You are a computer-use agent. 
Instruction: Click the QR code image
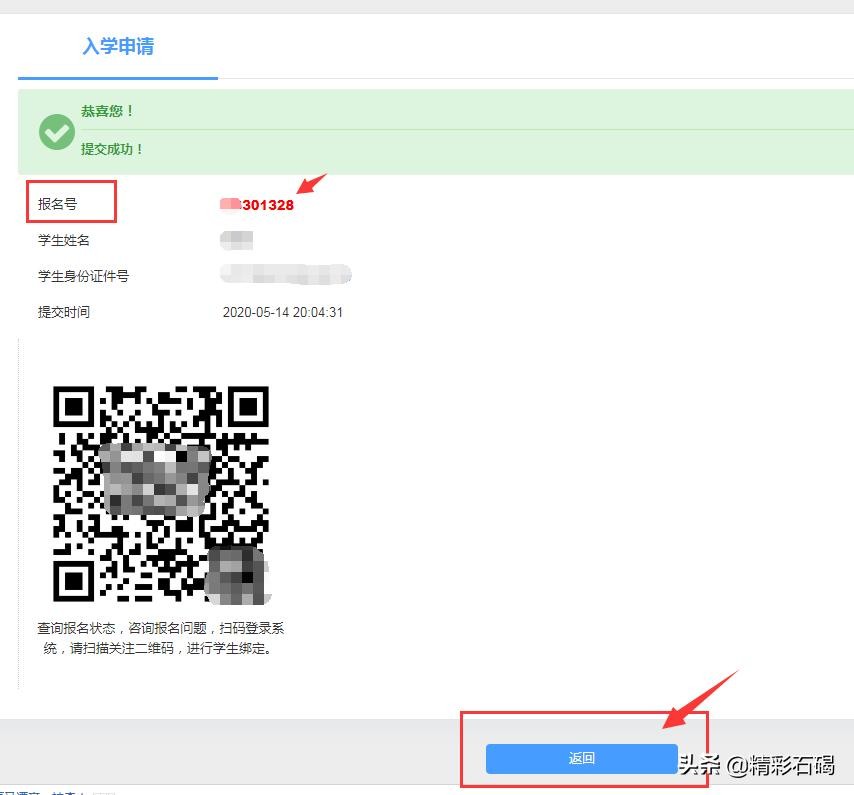[x=161, y=493]
